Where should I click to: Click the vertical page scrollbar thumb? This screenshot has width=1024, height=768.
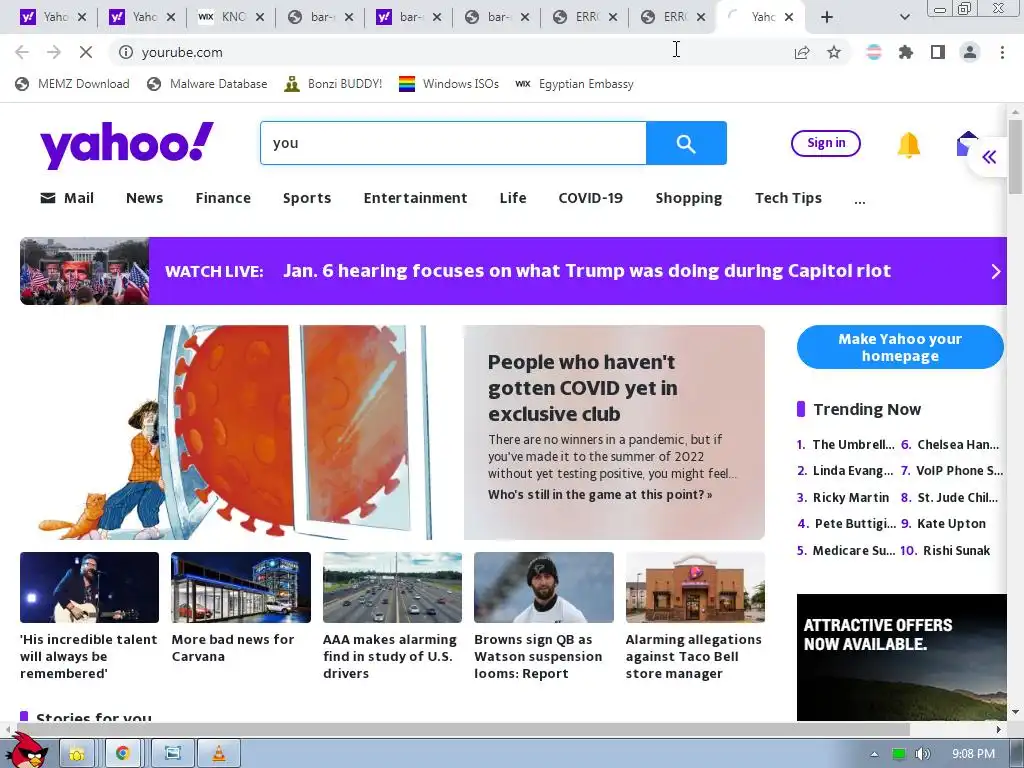1015,155
